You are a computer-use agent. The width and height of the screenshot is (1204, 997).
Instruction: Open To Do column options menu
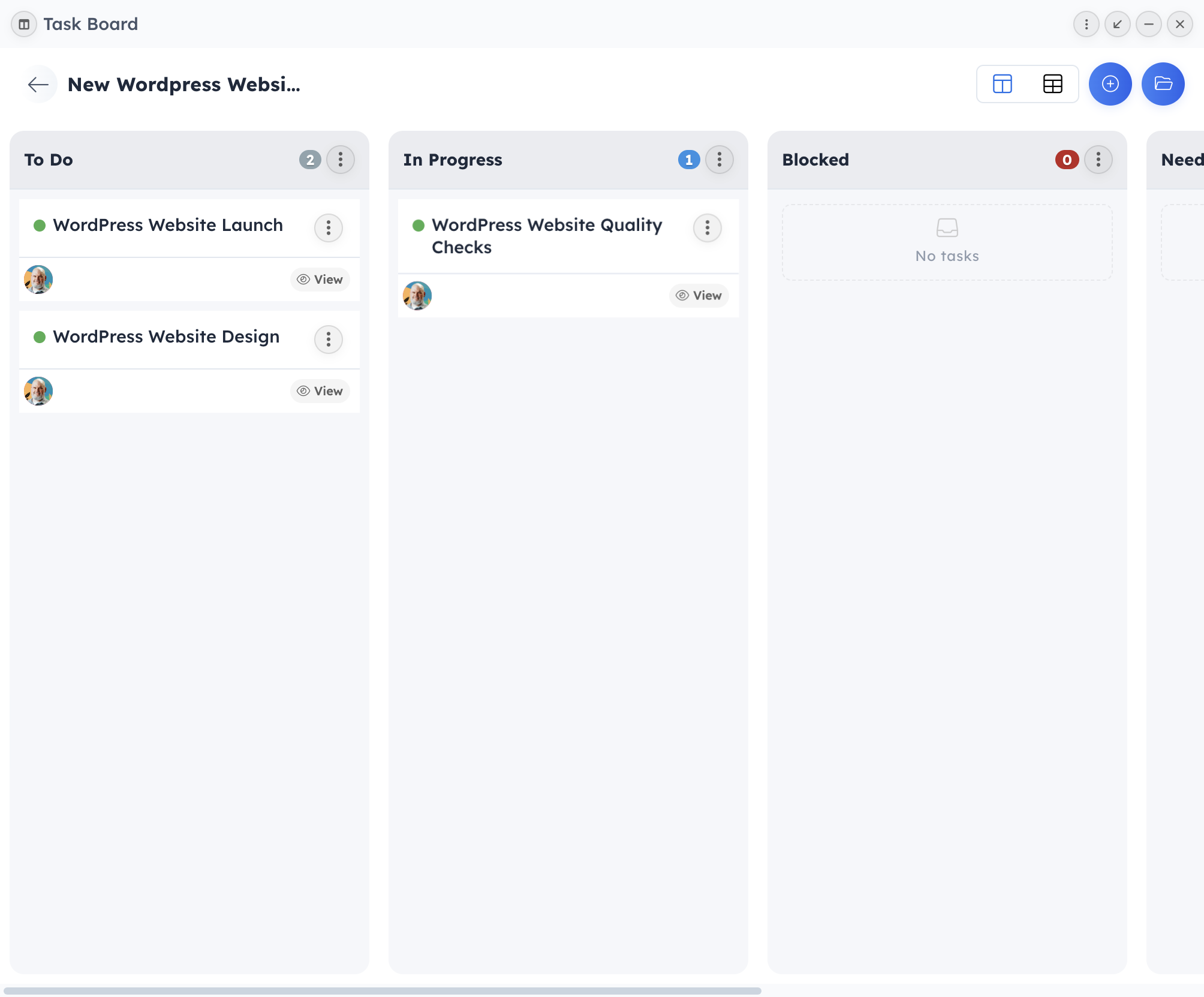(341, 160)
